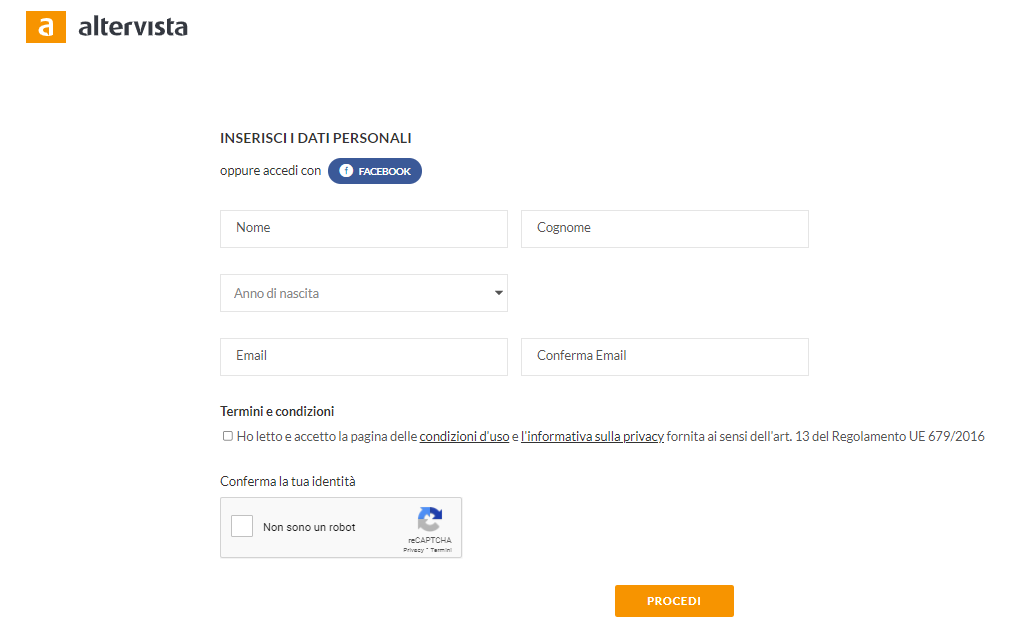This screenshot has height=630, width=1021.
Task: Check the 'Non sono un robot' box
Action: [242, 526]
